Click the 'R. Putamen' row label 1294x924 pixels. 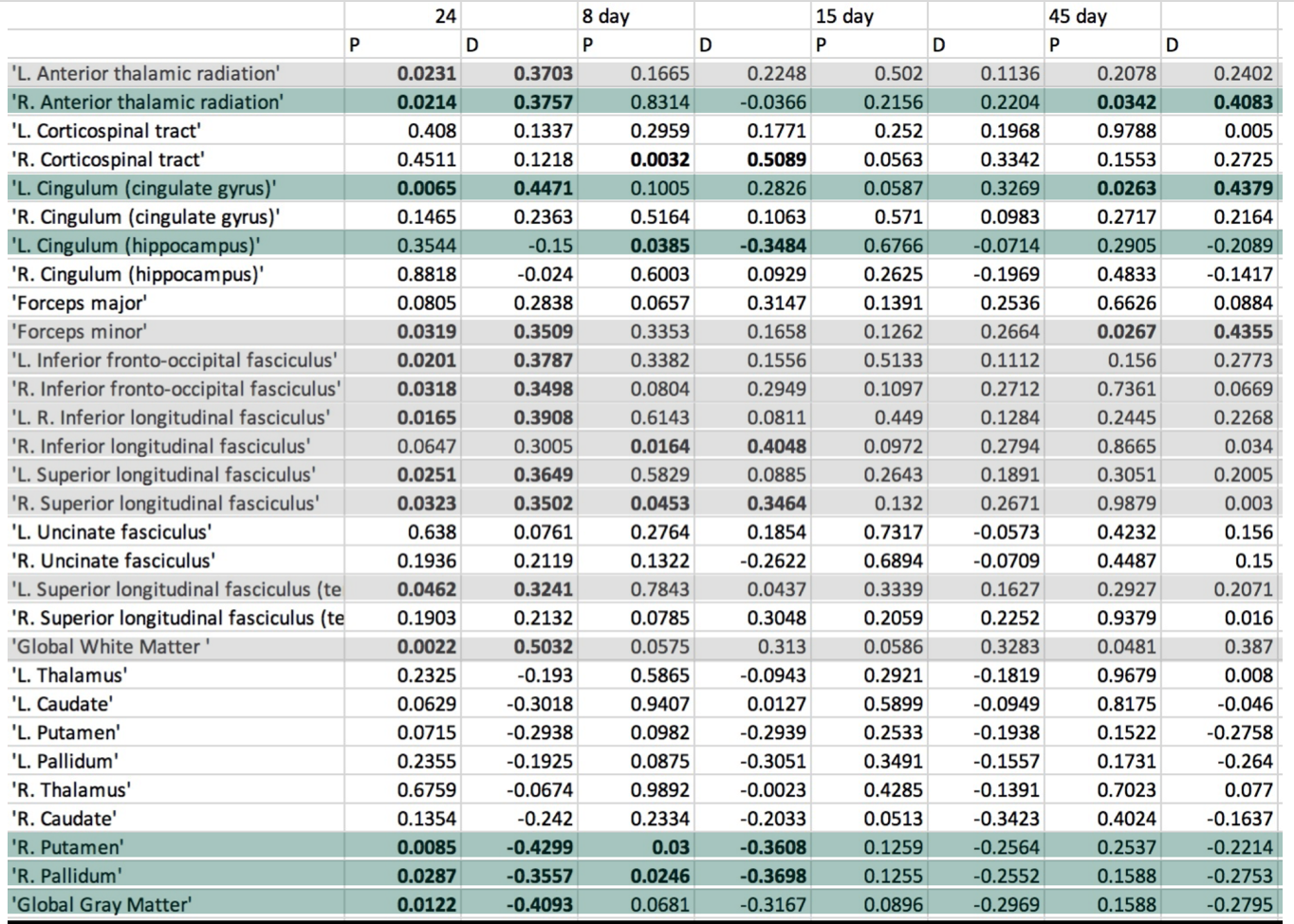click(67, 847)
